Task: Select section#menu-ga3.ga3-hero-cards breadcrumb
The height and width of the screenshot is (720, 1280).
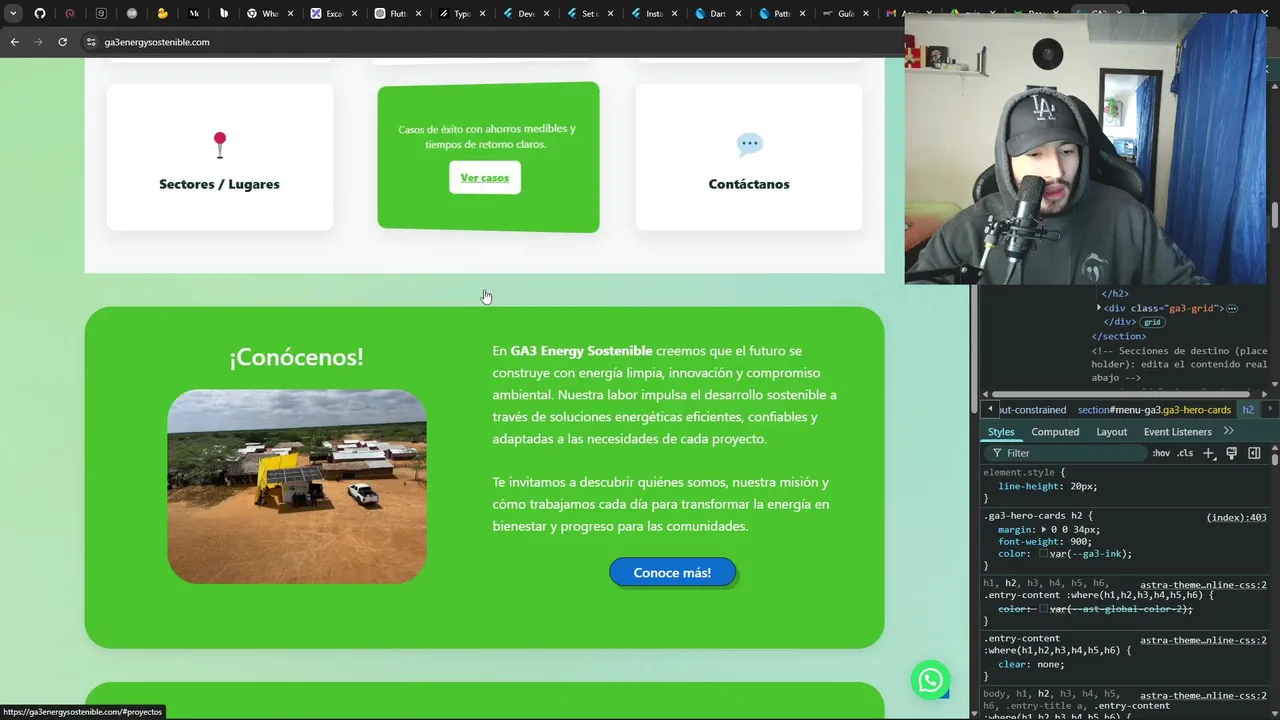Action: pyautogui.click(x=1154, y=410)
